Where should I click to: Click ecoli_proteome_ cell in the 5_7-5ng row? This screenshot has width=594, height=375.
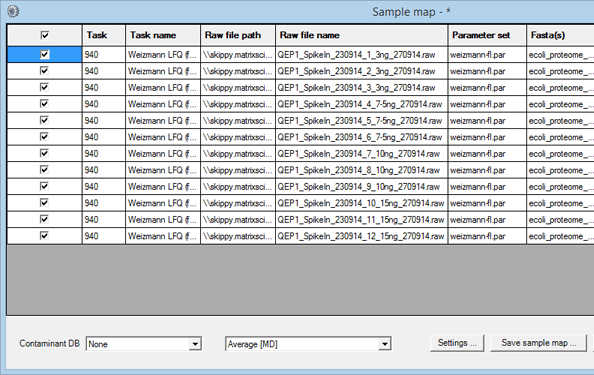tap(560, 120)
